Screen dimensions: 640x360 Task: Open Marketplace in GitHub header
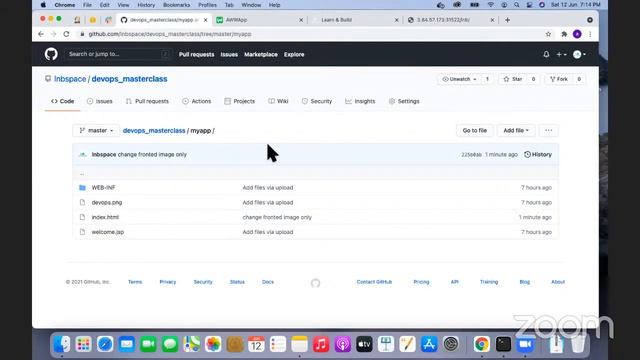pos(261,54)
